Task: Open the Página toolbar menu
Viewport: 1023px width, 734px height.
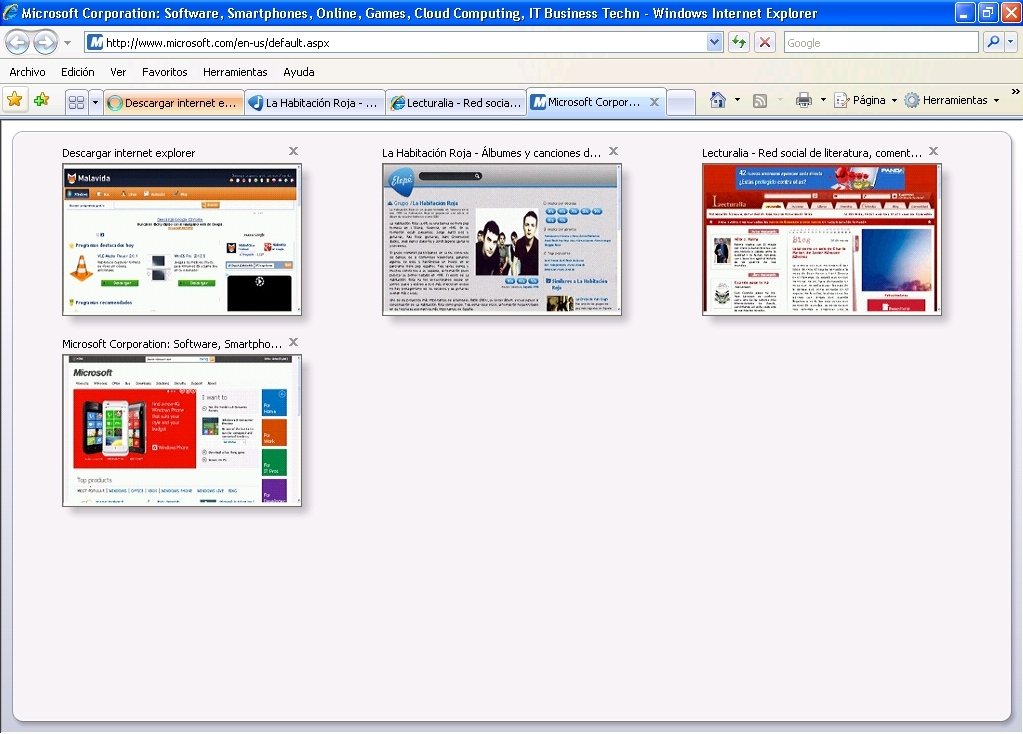Action: tap(866, 100)
